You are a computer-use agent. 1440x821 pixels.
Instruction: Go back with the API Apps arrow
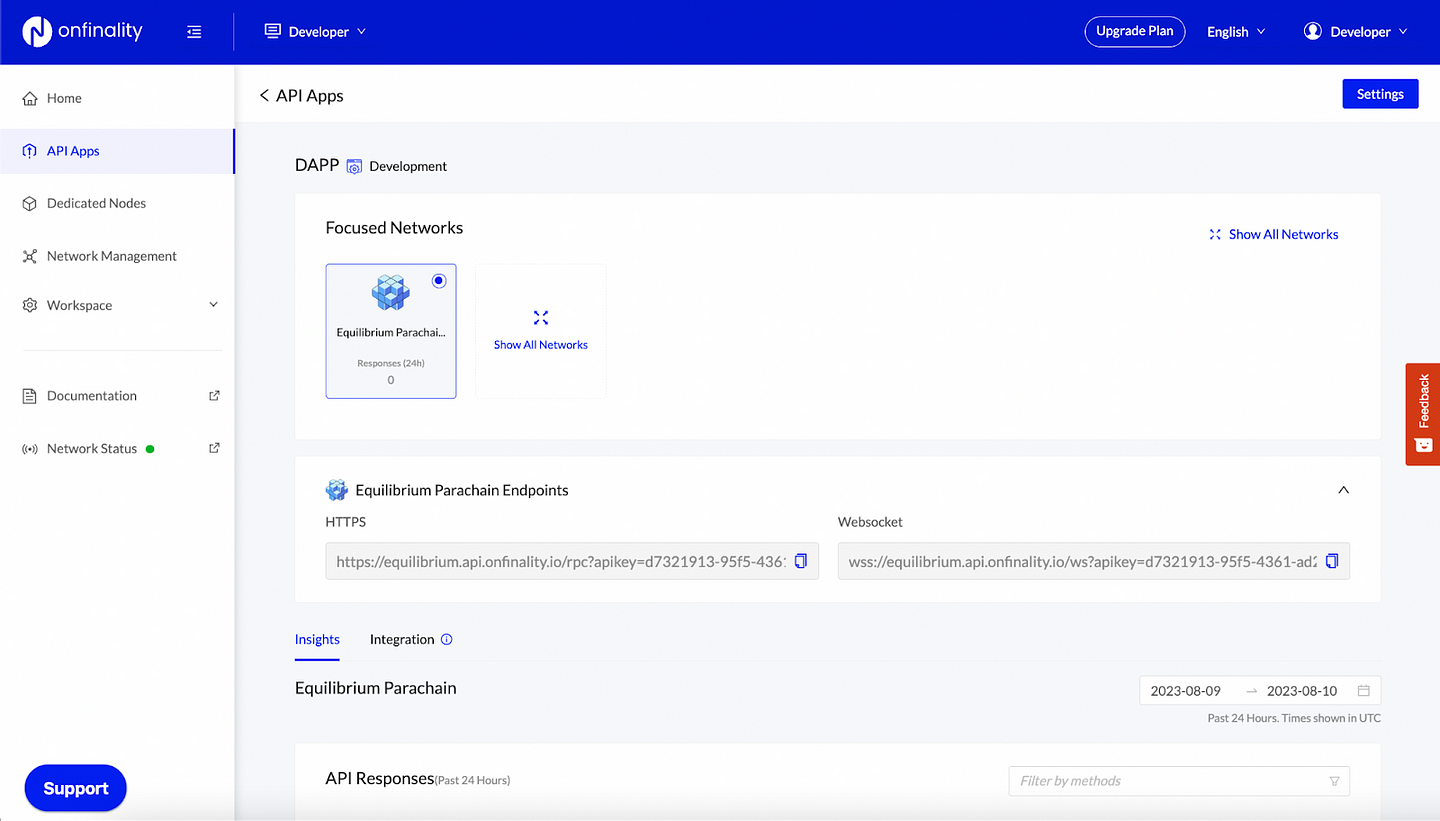click(x=264, y=95)
